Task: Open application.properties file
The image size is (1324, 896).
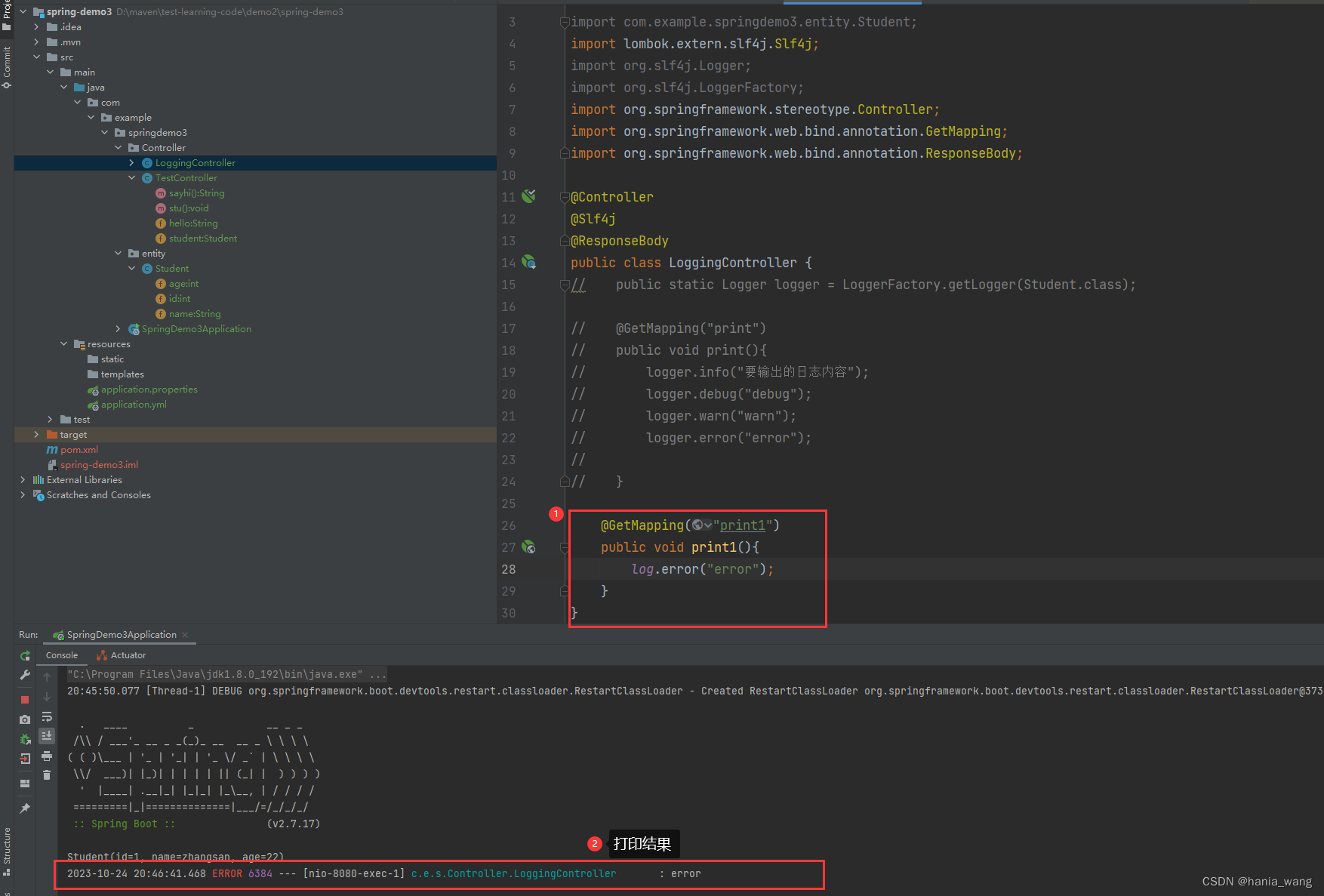Action: pyautogui.click(x=149, y=389)
